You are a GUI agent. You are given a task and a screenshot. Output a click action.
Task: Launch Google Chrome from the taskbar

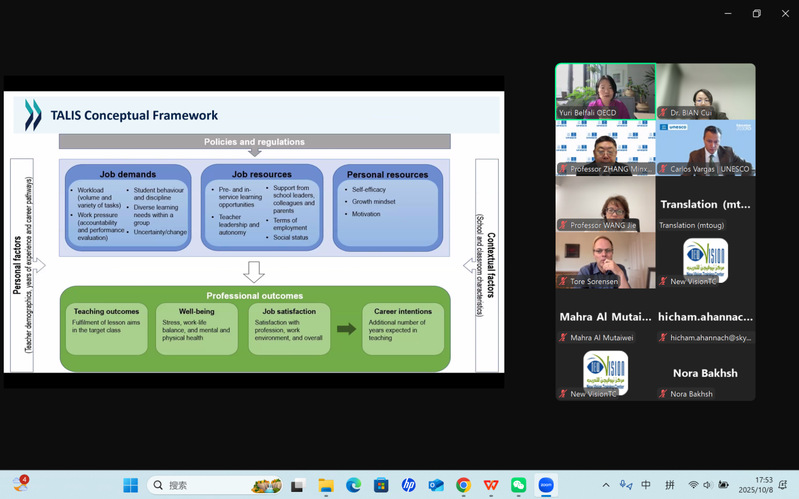pos(463,485)
